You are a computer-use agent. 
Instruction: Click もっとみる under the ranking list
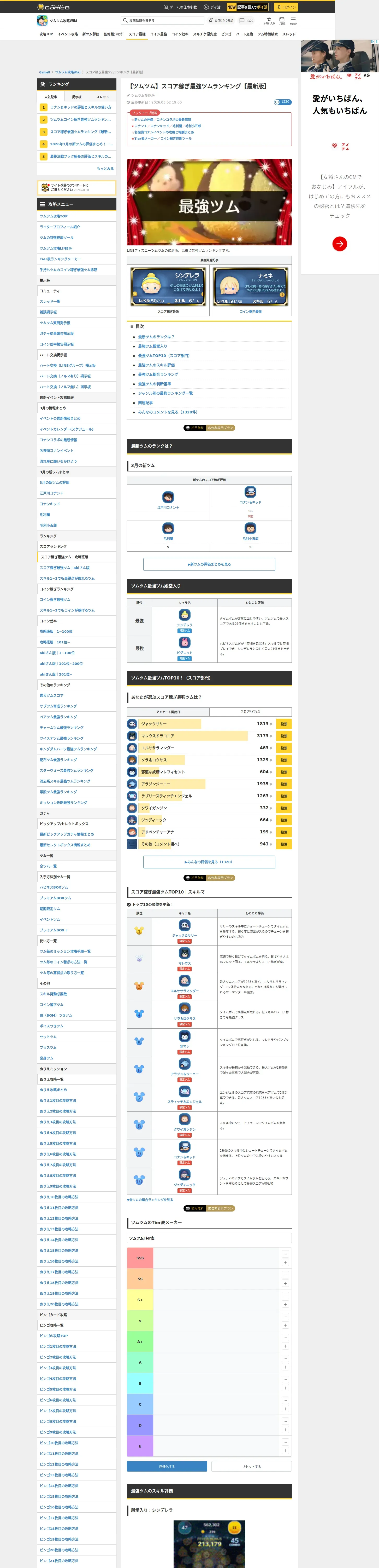pyautogui.click(x=105, y=169)
